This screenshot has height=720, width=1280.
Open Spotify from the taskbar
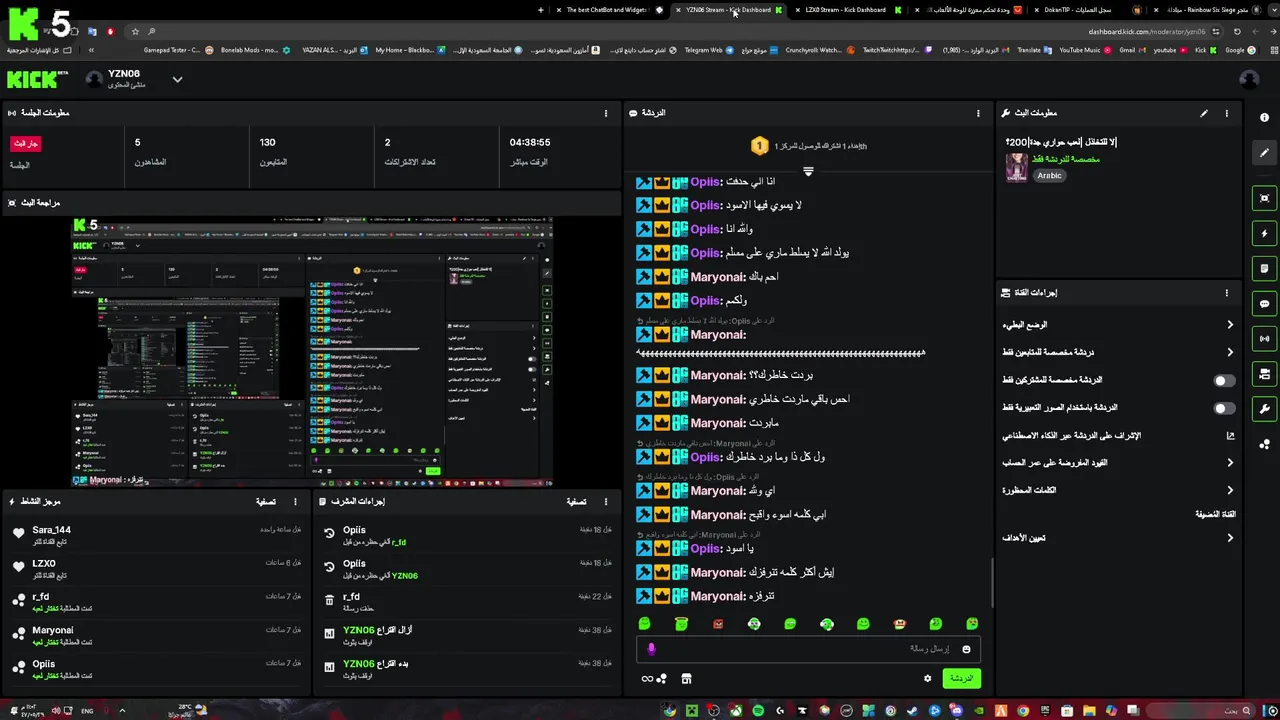(758, 711)
